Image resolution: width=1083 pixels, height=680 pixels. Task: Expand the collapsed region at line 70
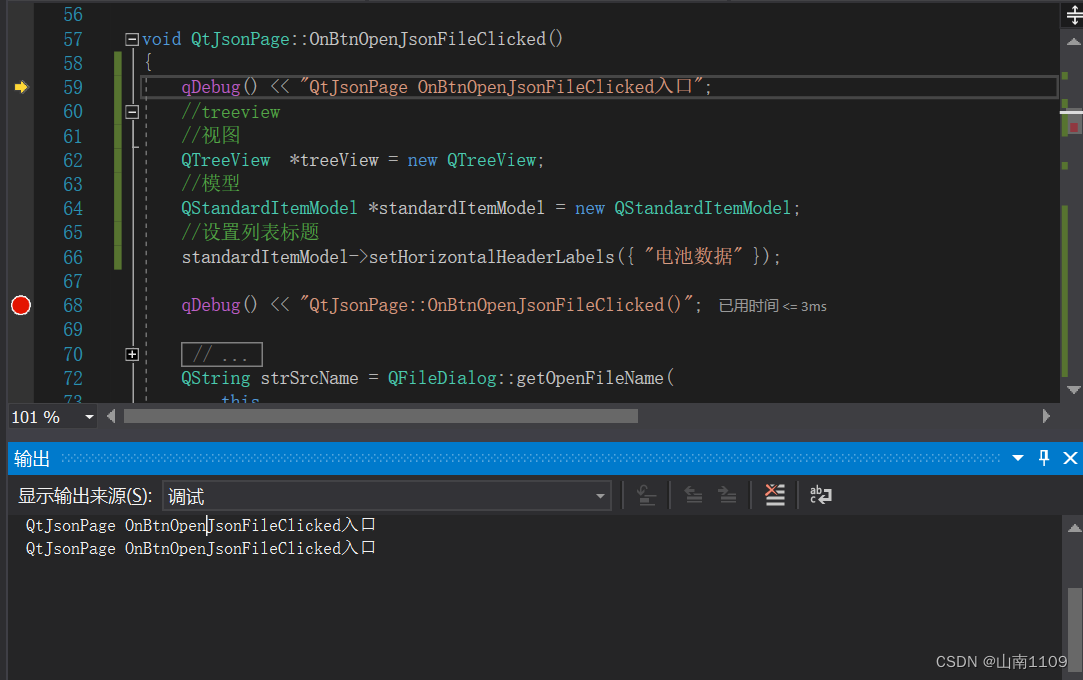132,354
